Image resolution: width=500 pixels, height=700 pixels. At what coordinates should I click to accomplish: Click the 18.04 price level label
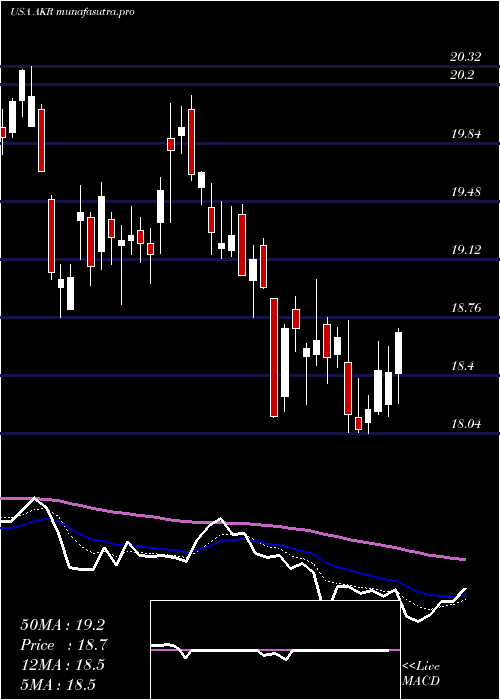pos(466,424)
